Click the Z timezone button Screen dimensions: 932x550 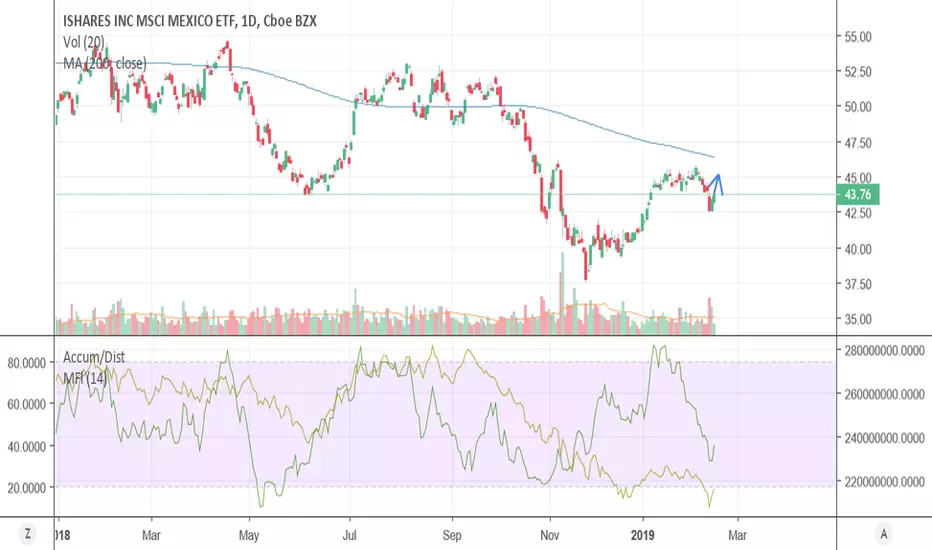click(27, 534)
